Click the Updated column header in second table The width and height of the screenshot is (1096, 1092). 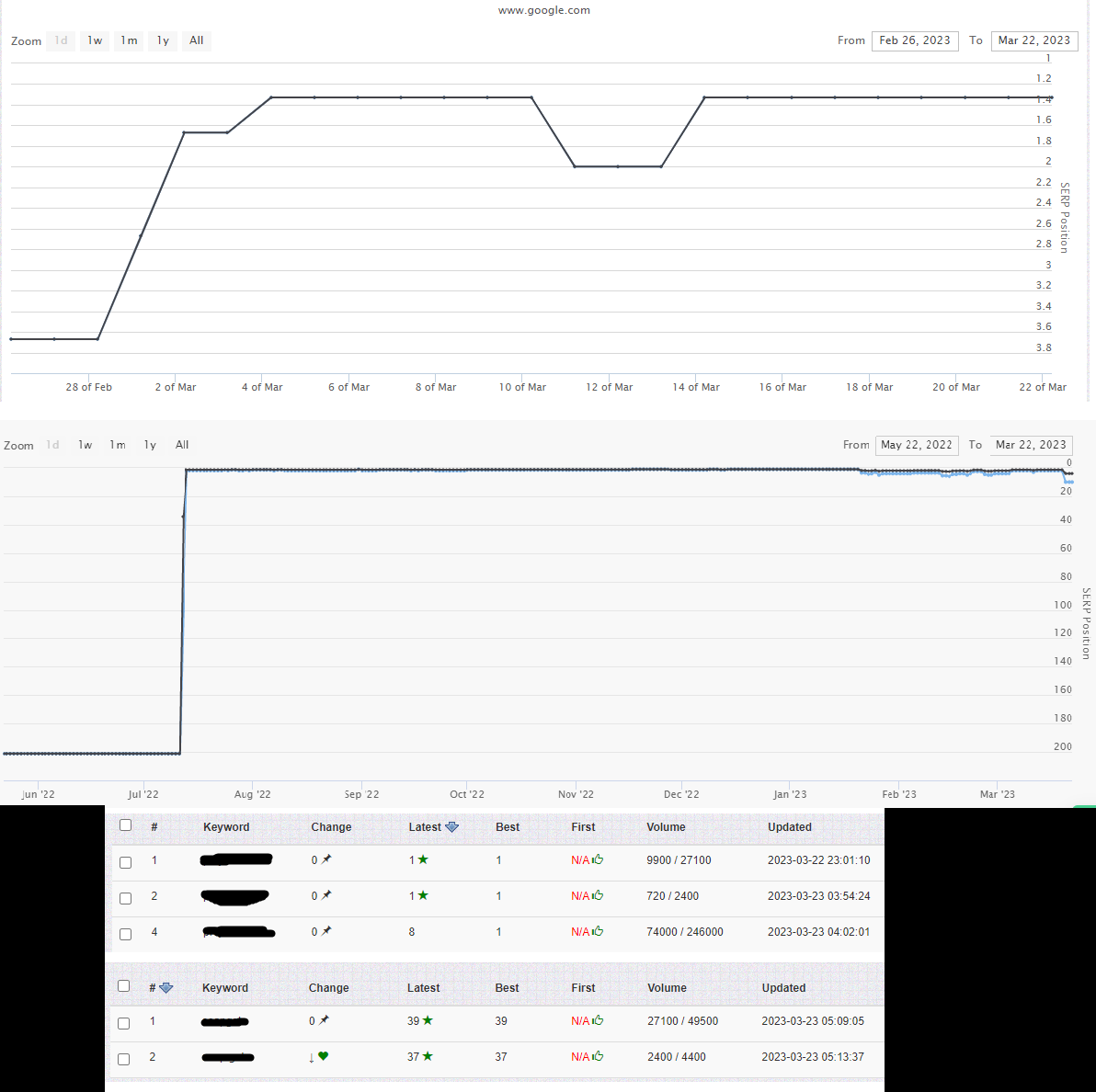[x=783, y=988]
